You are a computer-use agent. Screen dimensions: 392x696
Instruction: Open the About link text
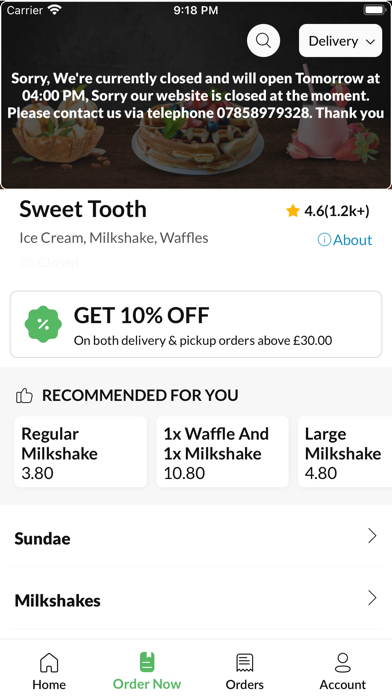tap(352, 240)
